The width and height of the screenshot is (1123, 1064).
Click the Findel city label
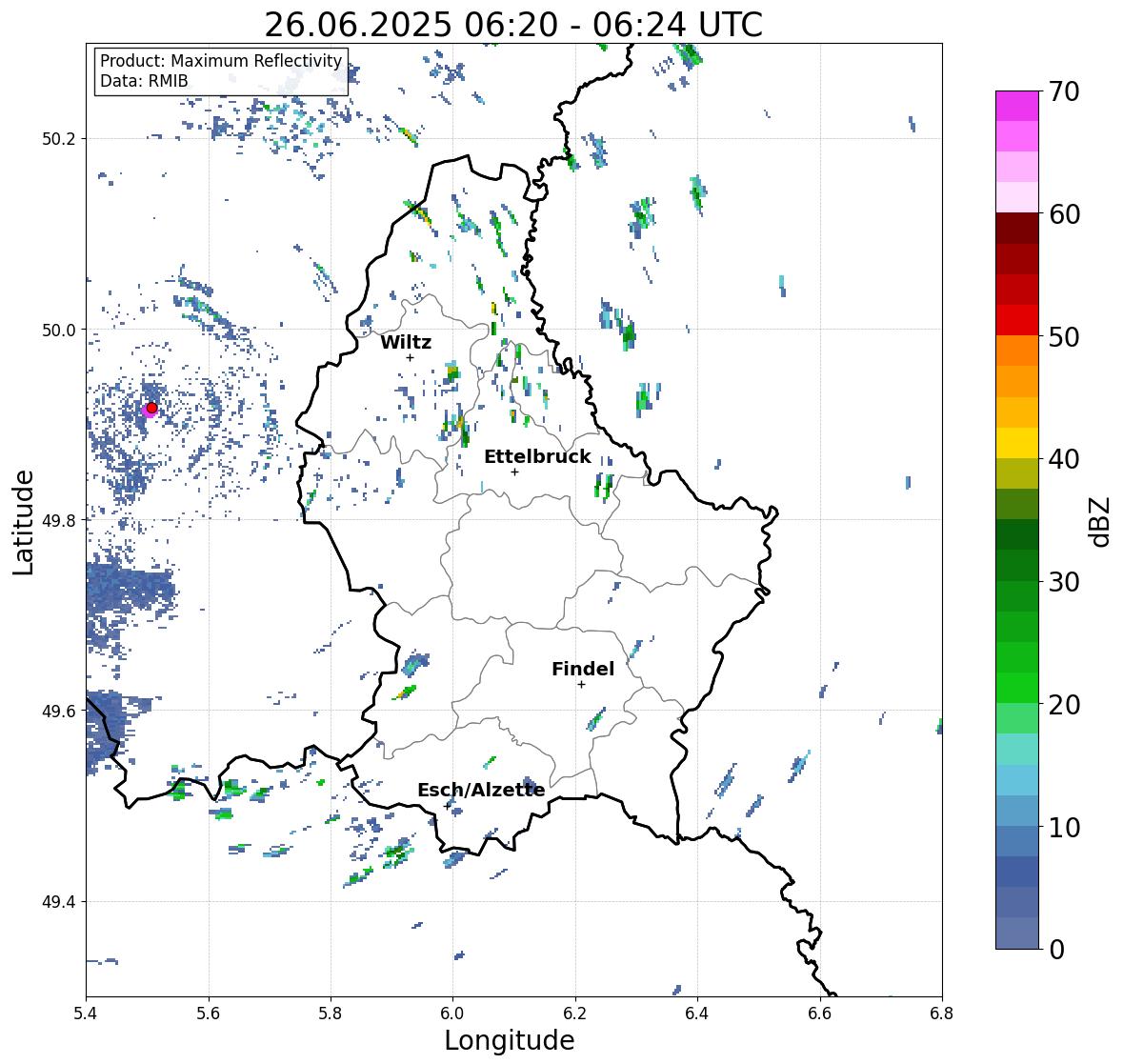tap(582, 669)
